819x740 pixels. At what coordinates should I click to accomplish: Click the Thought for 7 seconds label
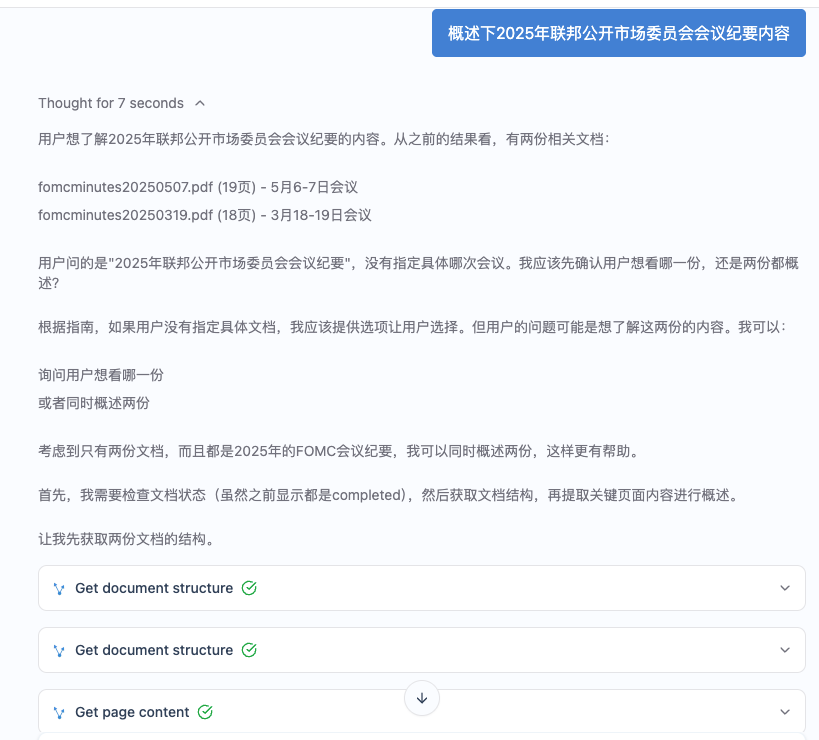[110, 103]
